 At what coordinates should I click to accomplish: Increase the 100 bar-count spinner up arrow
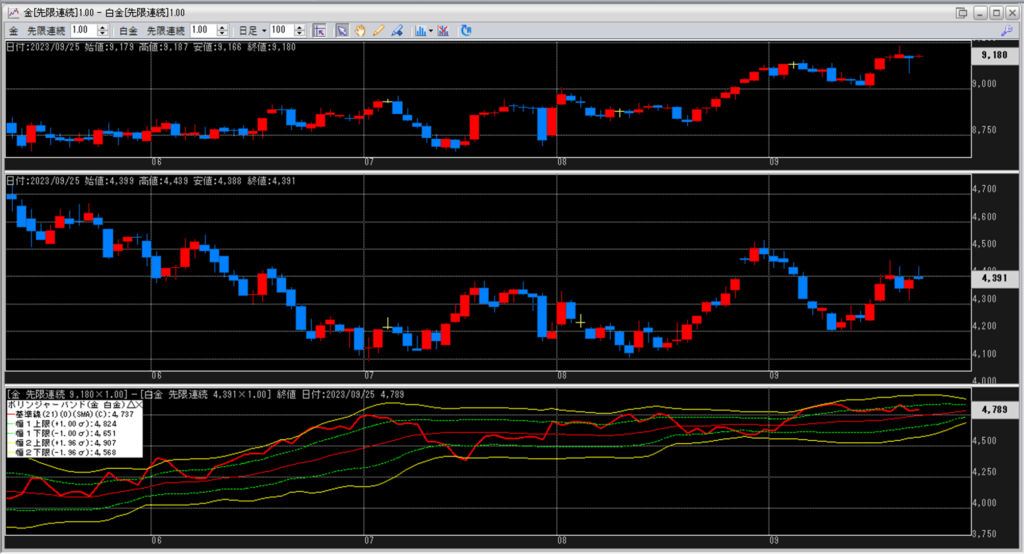coord(300,27)
